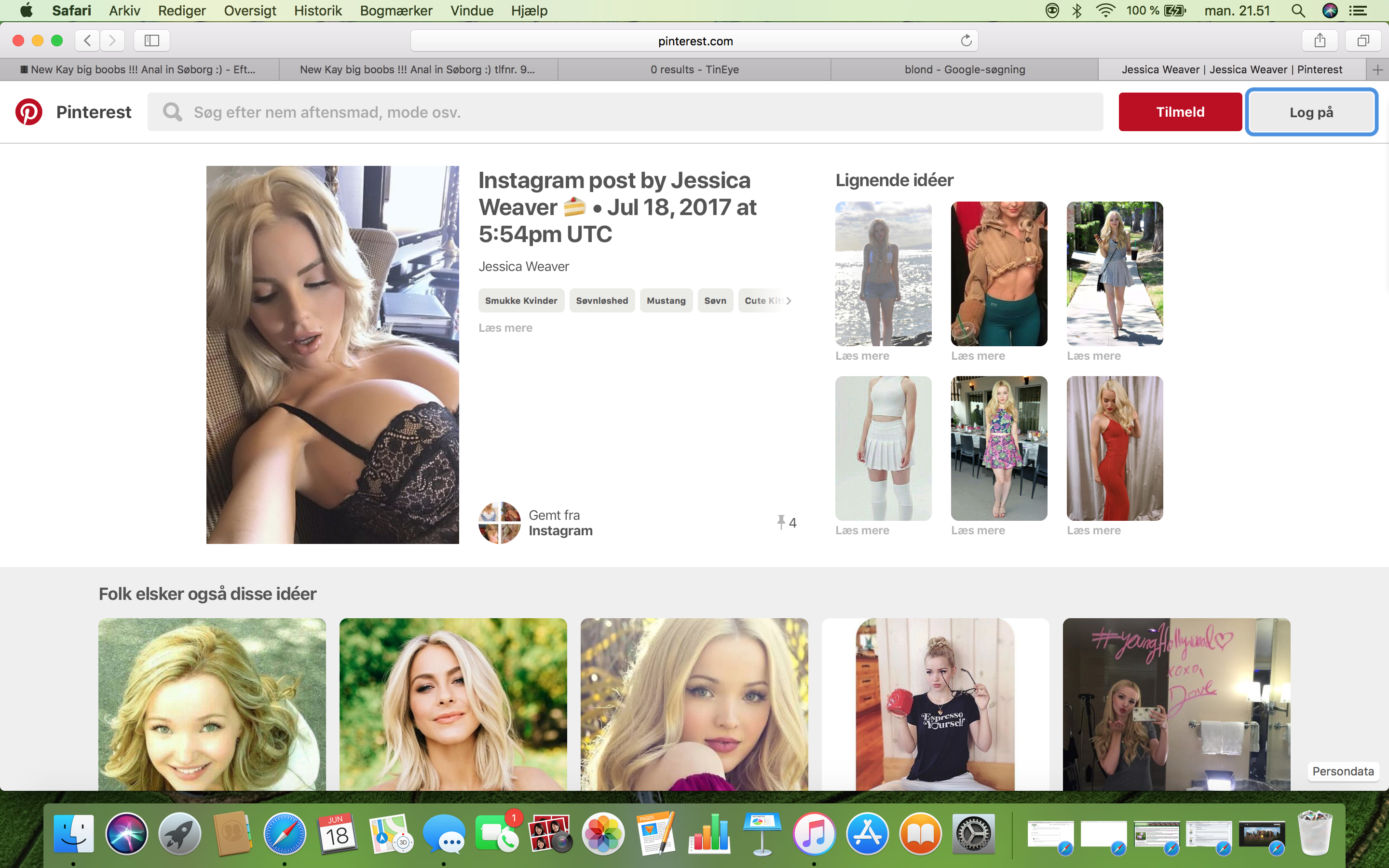Add a new tab with plus icon

click(x=1377, y=69)
